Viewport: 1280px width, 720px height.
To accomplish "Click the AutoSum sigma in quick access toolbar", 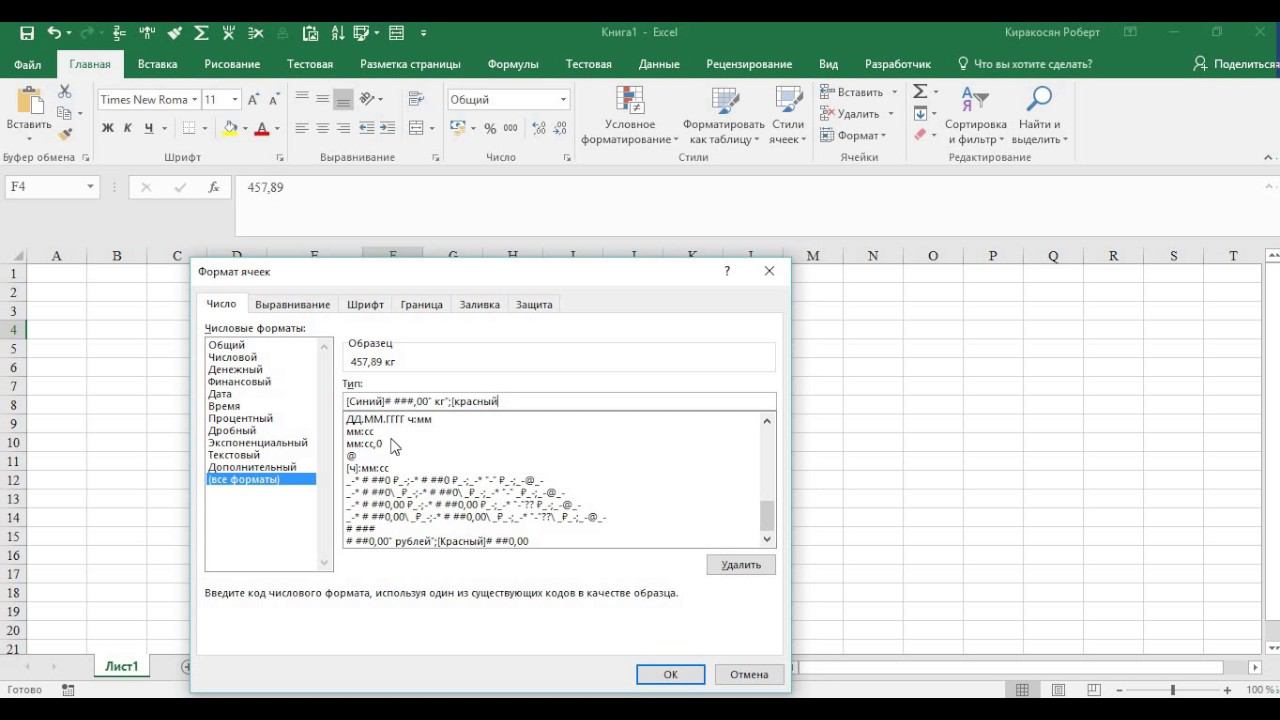I will pyautogui.click(x=201, y=33).
